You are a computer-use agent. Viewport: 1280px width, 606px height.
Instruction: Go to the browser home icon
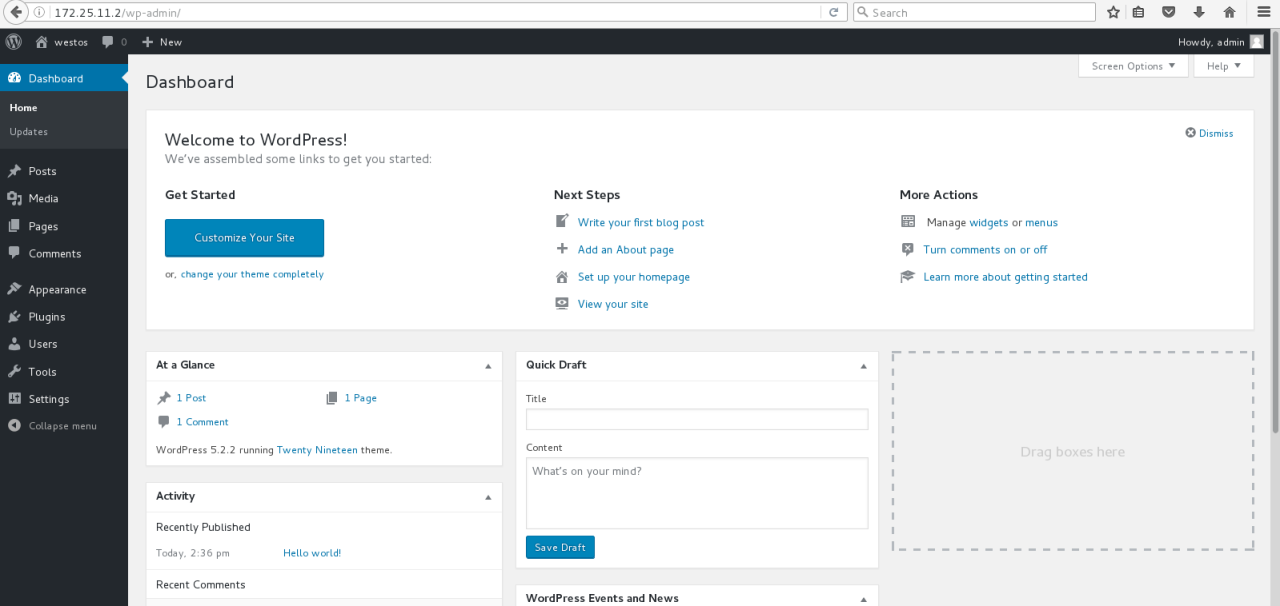click(1229, 12)
